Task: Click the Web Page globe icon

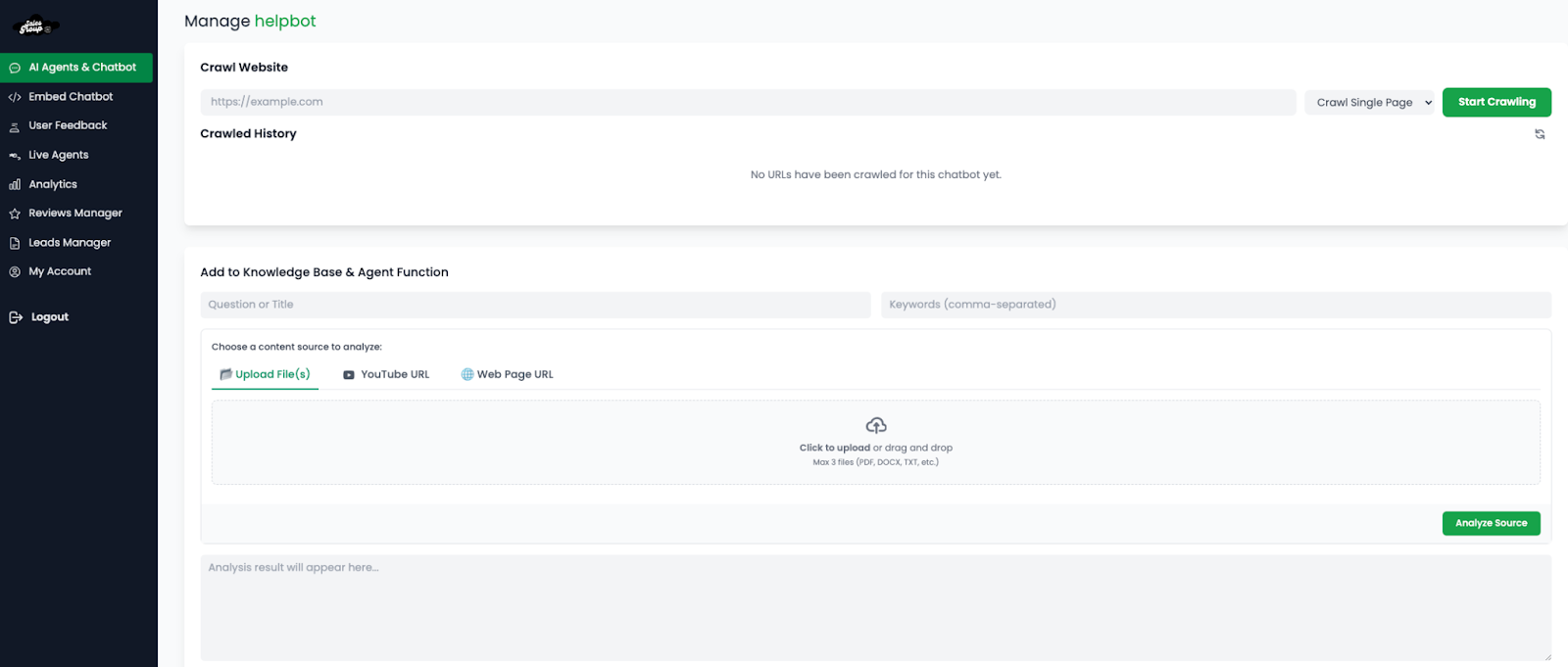Action: (x=467, y=374)
